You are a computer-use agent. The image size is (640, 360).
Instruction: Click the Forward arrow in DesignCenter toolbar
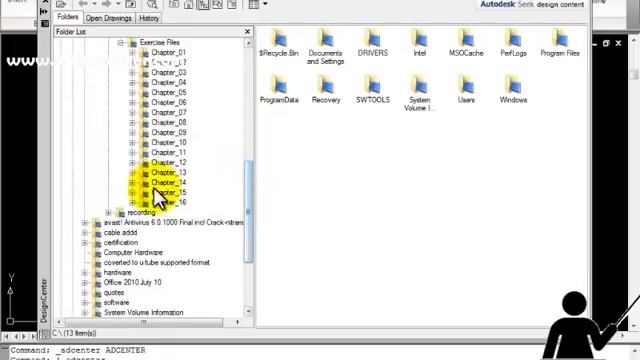pyautogui.click(x=107, y=4)
